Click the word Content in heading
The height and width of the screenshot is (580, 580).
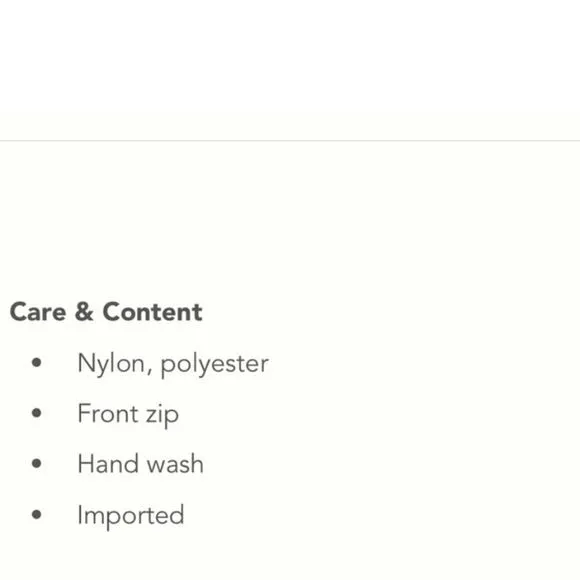click(152, 311)
